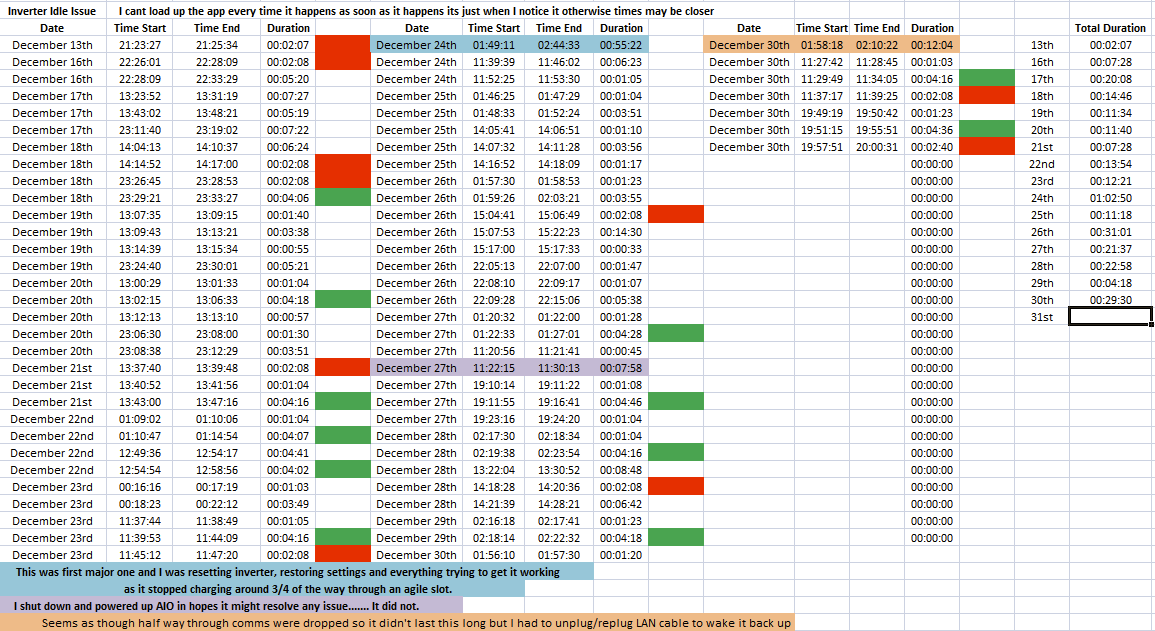This screenshot has height=631, width=1155.
Task: Click the green fill cell in the 11:29:49 row
Action: tap(987, 79)
